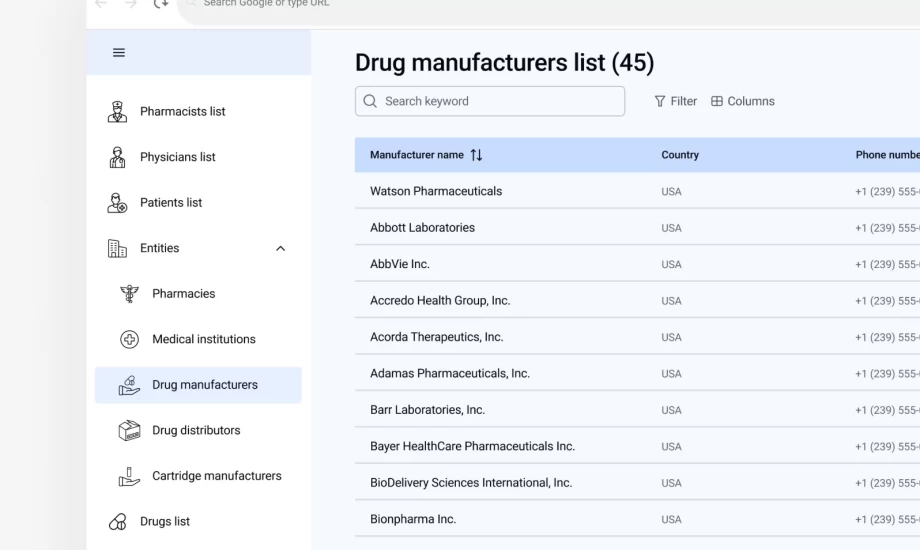Click the Cartridge manufacturers icon
The width and height of the screenshot is (920, 550).
(x=129, y=476)
